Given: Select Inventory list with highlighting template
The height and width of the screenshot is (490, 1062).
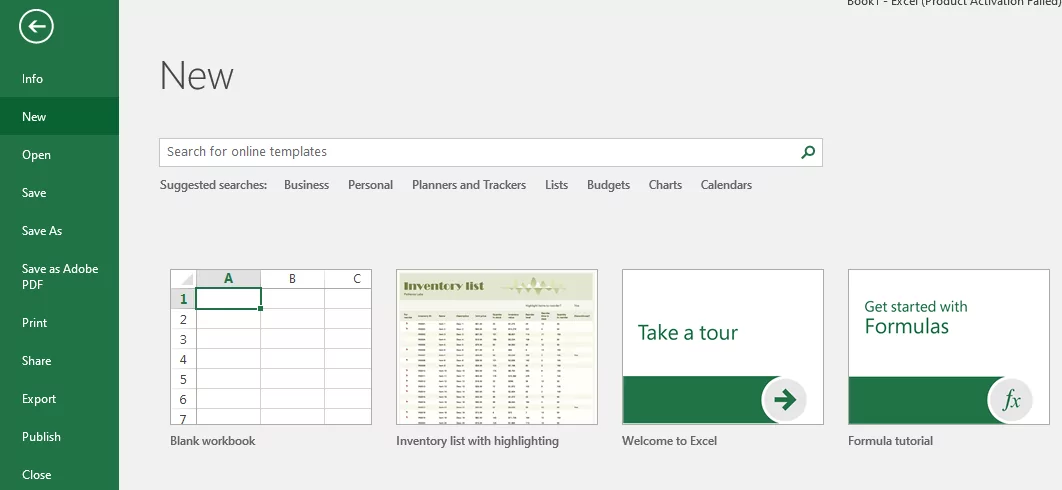Looking at the screenshot, I should (497, 346).
